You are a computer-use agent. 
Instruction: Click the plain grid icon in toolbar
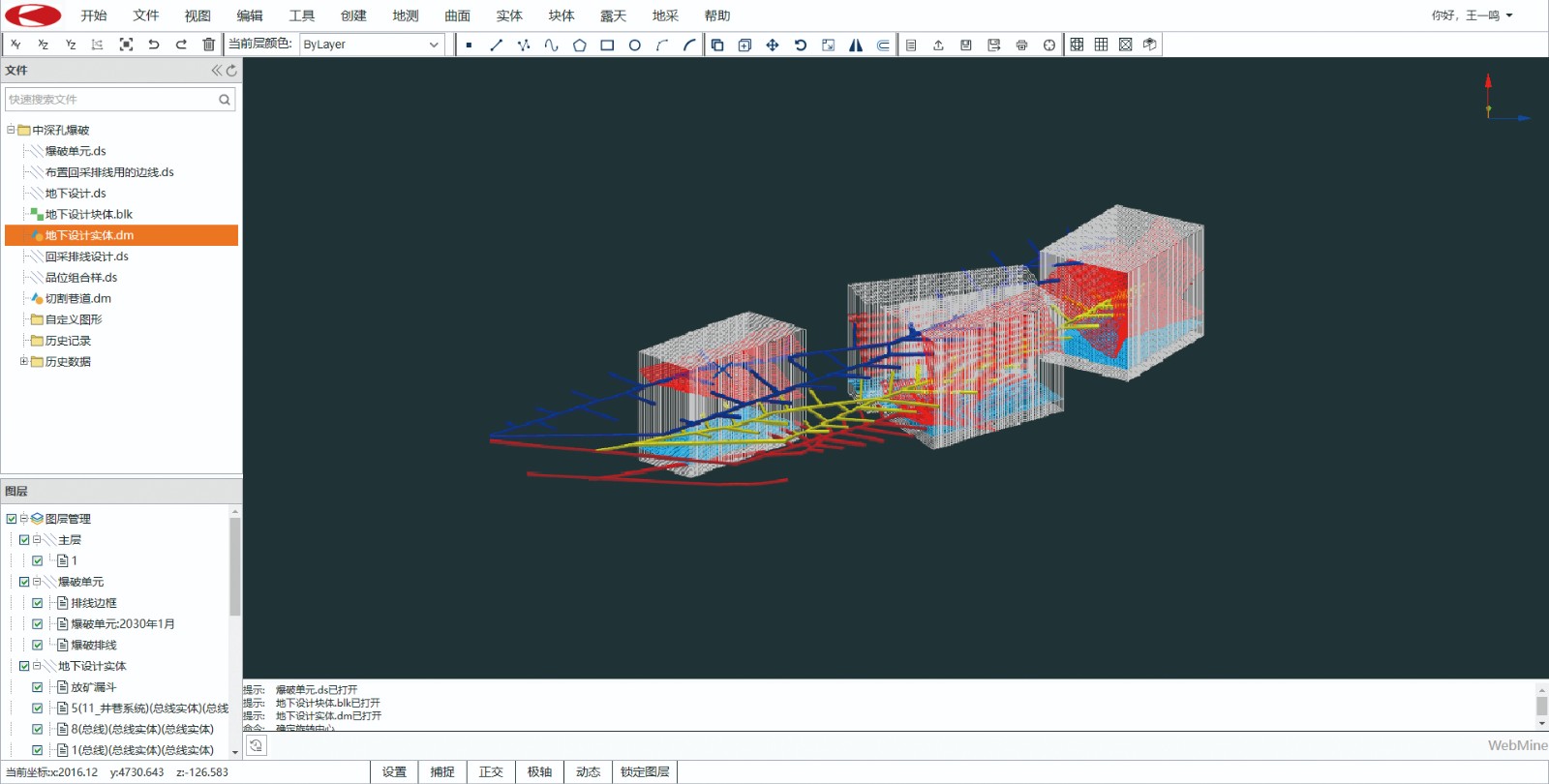click(1101, 45)
